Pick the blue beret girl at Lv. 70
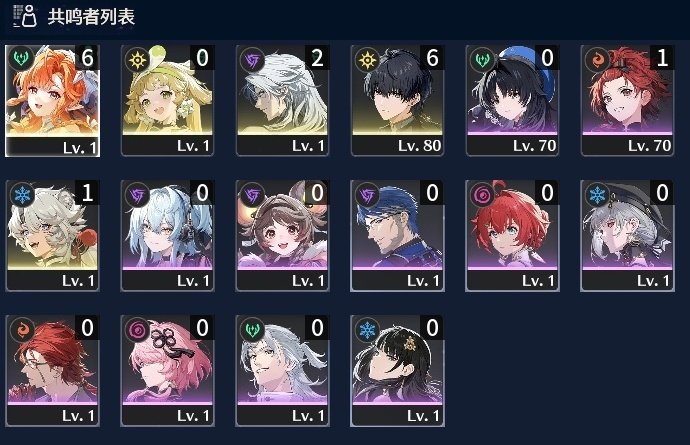 [x=512, y=101]
